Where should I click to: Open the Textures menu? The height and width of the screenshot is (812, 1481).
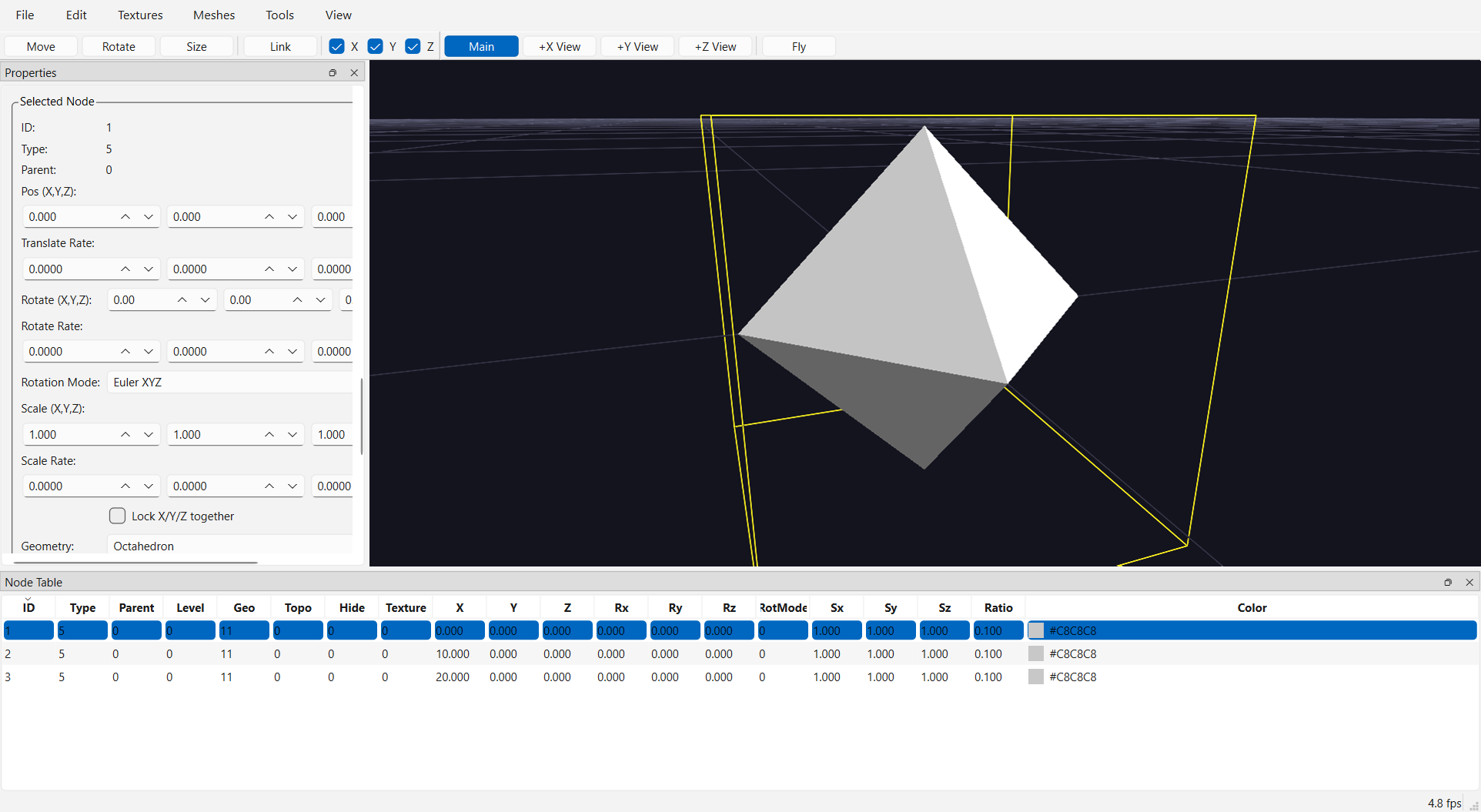pos(140,15)
